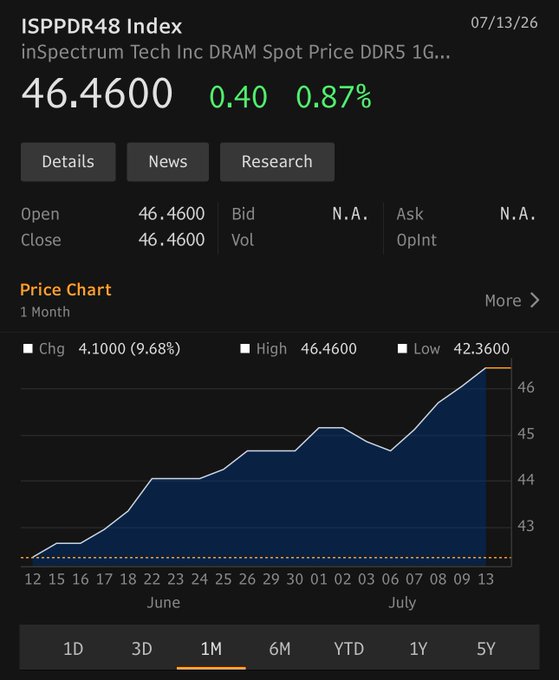This screenshot has height=680, width=559.
Task: Click the 46.4600 last price value
Action: [97, 93]
